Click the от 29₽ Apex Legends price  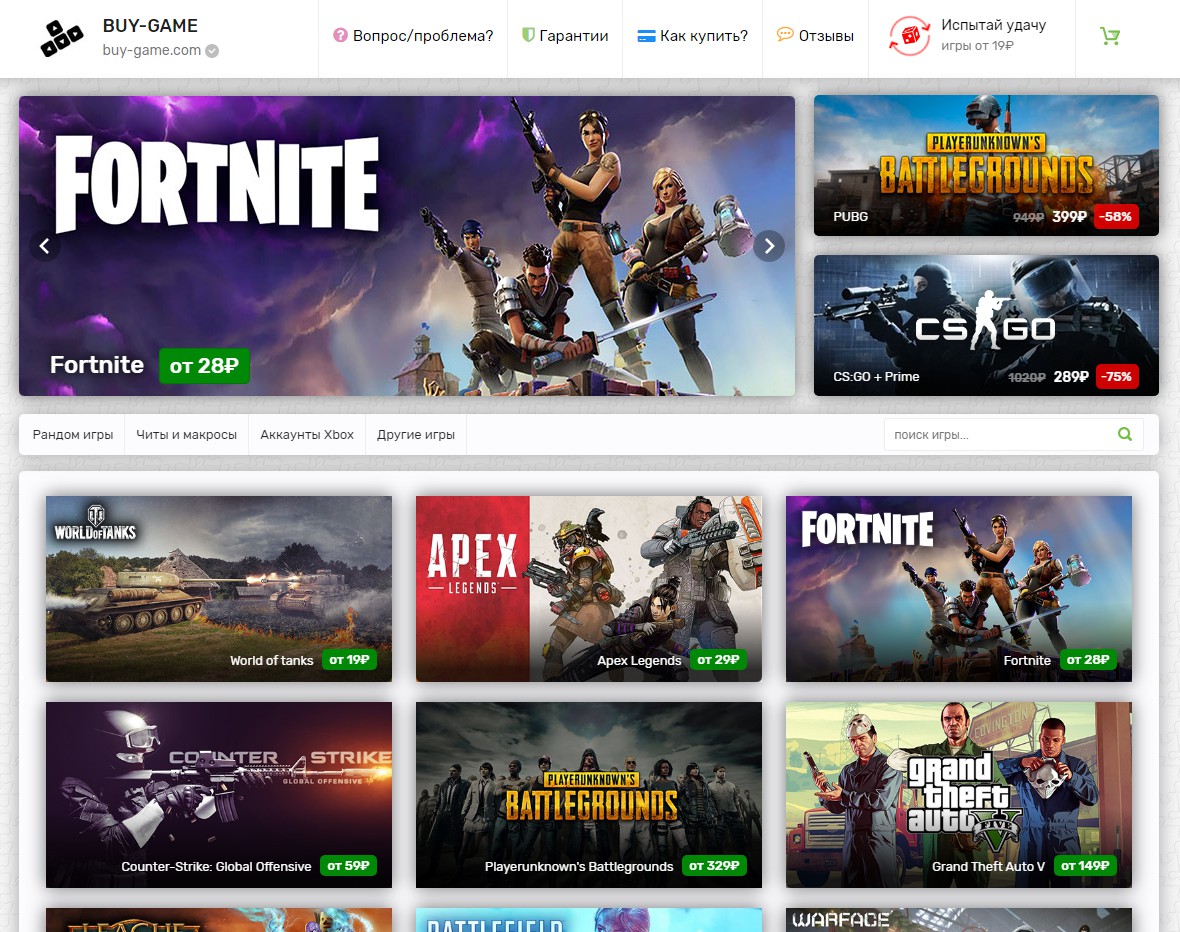[718, 659]
